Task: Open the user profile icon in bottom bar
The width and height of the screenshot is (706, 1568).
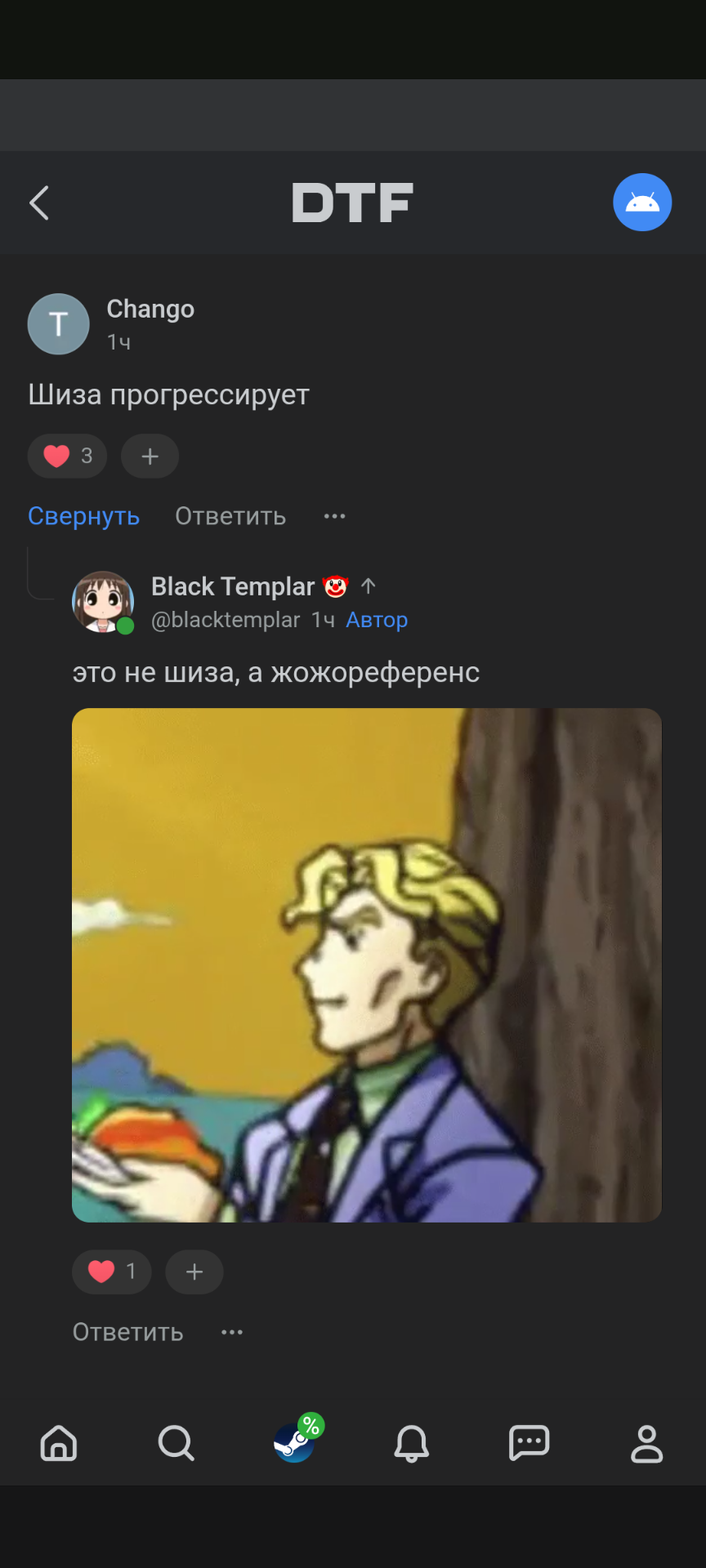Action: click(x=647, y=1443)
